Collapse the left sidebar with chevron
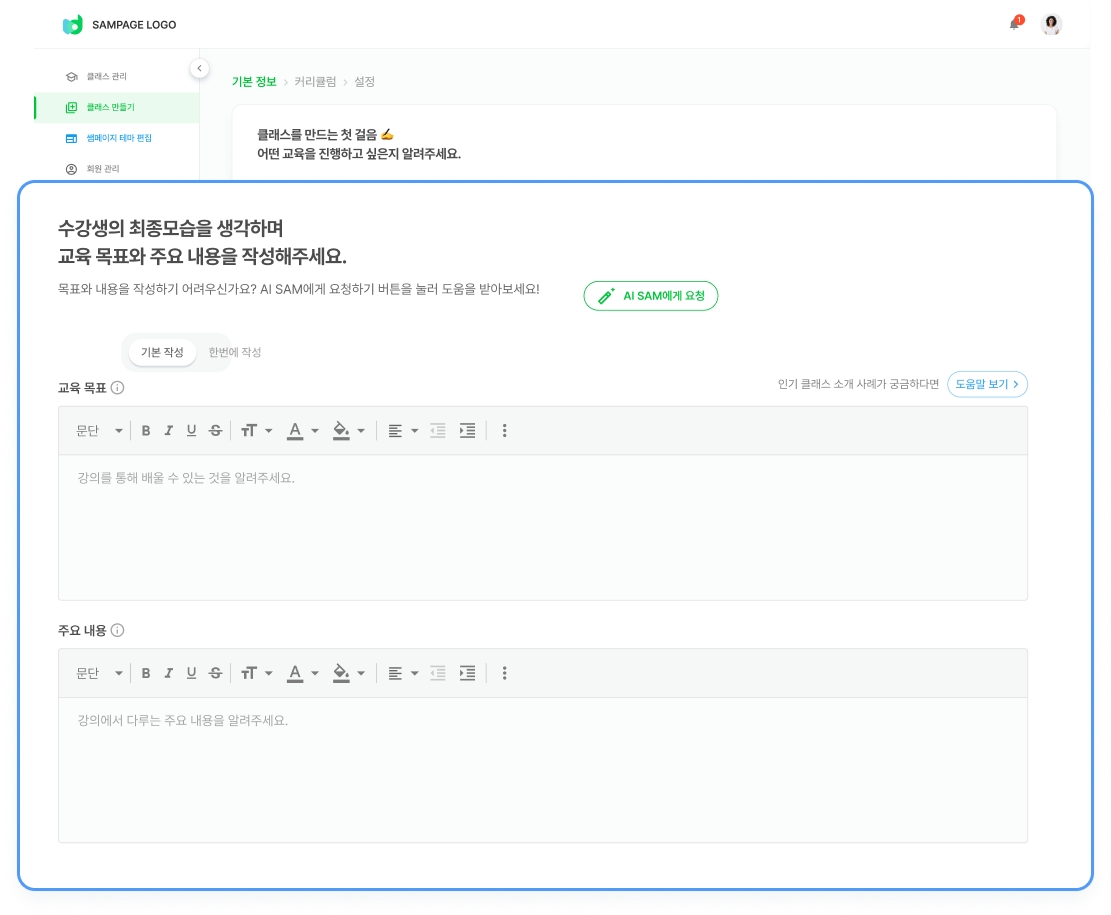The height and width of the screenshot is (915, 1111). [x=199, y=68]
